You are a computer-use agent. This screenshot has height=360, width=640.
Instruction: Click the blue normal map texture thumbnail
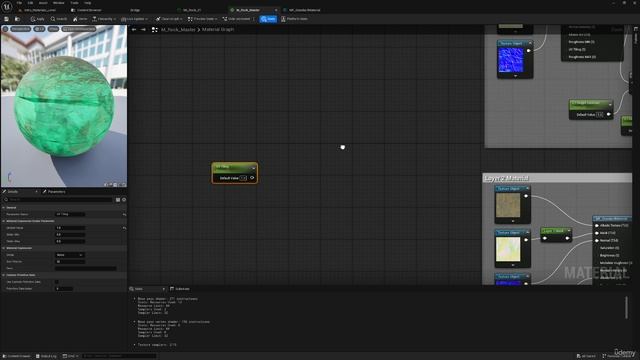coord(510,60)
